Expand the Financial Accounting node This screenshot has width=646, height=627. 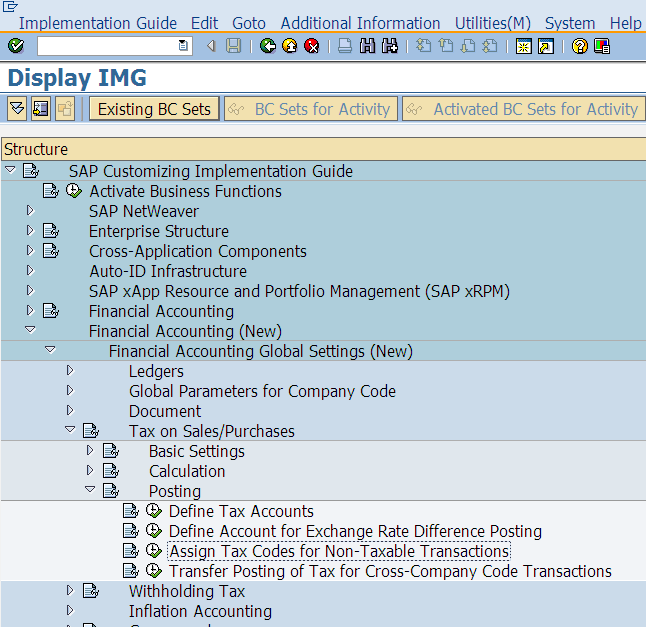(x=30, y=310)
